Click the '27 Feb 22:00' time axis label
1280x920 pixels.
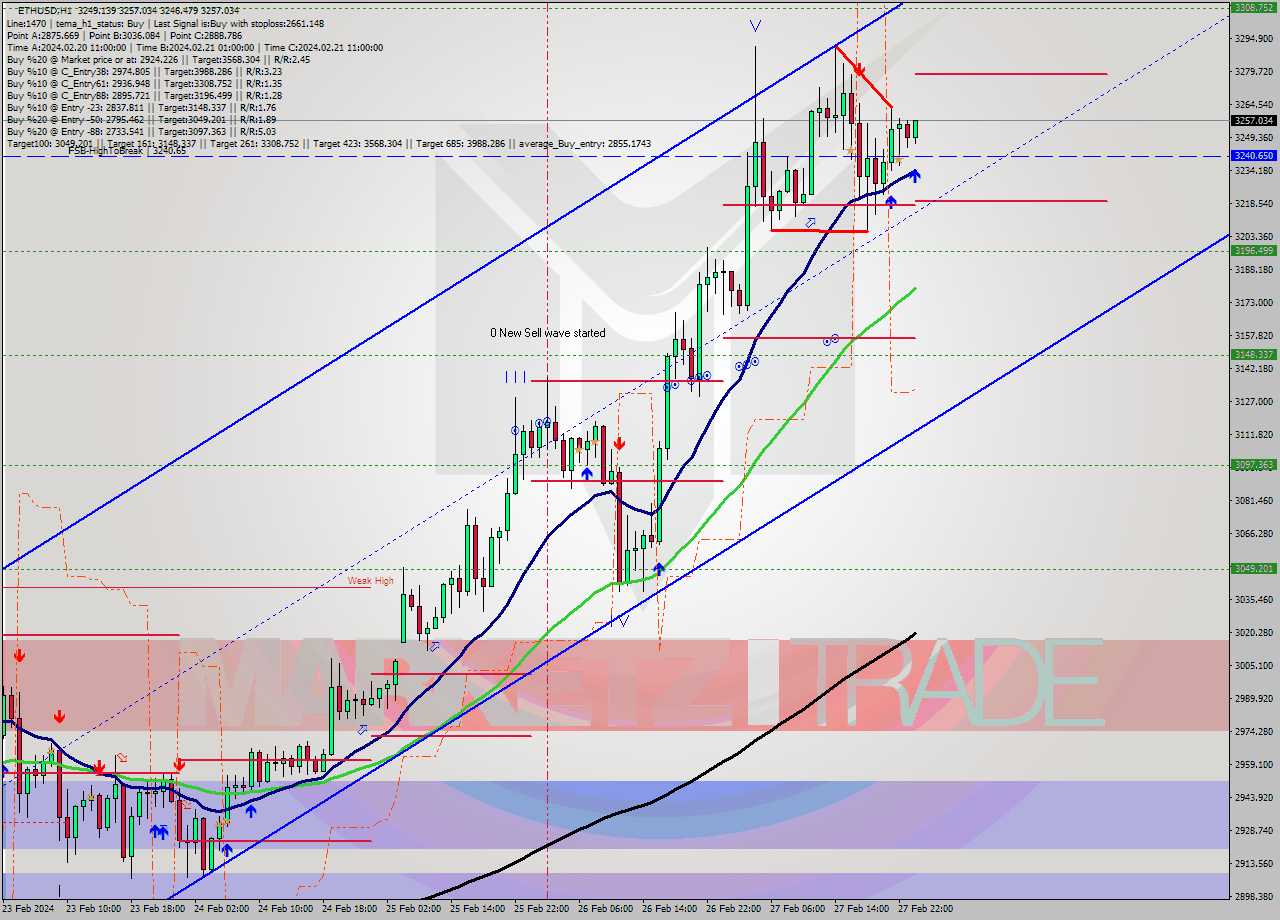coord(926,909)
